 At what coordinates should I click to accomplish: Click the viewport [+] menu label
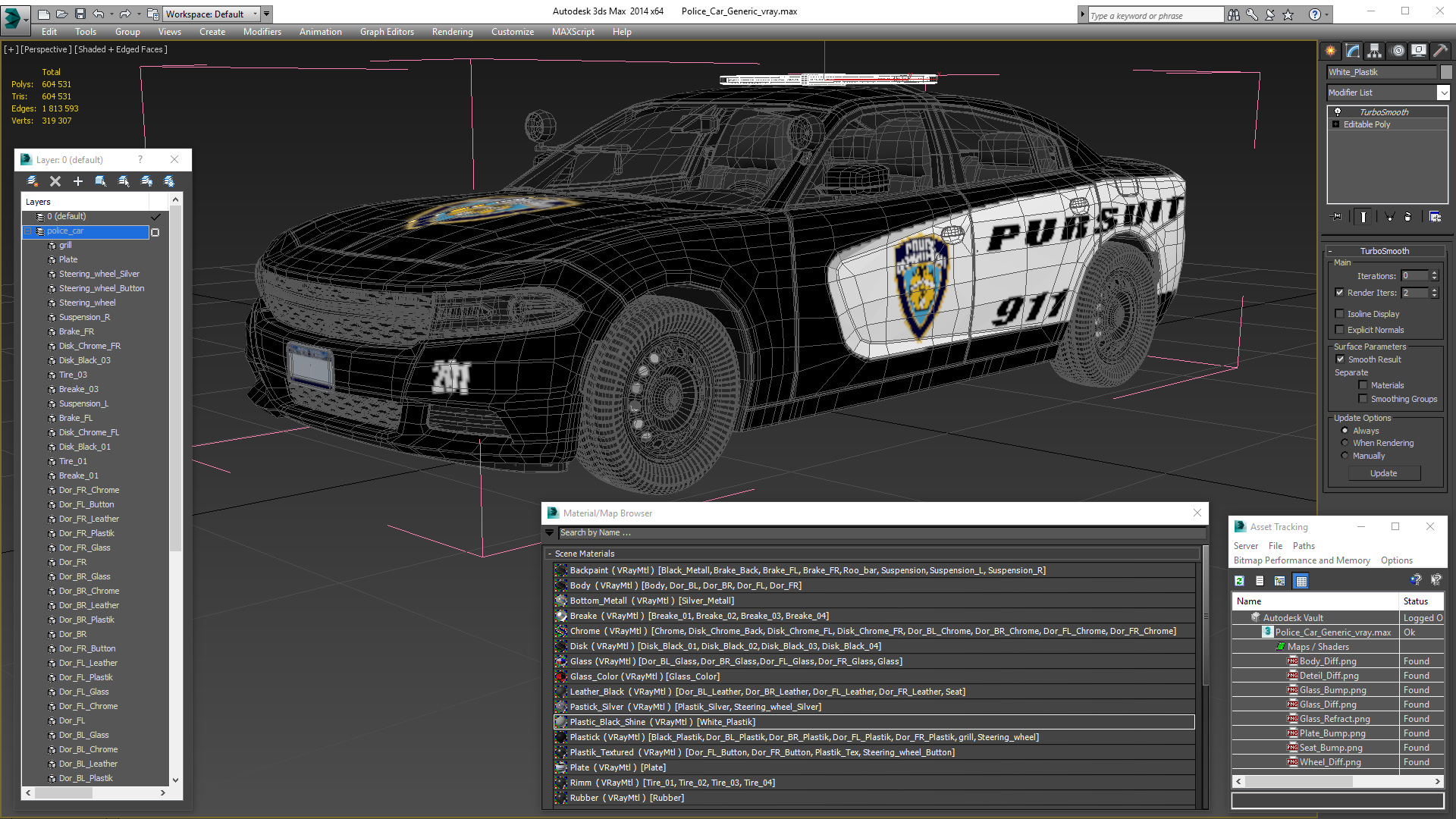pos(11,49)
